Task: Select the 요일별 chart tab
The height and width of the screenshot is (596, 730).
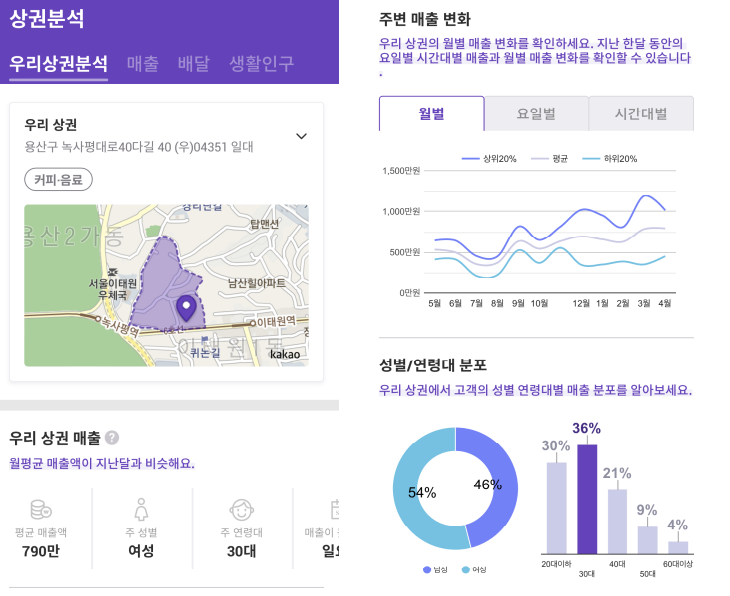Action: 536,114
